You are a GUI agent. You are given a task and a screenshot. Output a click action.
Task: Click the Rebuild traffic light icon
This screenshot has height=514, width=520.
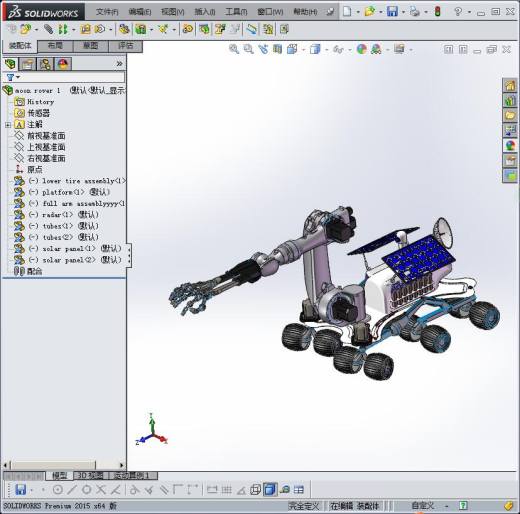[x=438, y=12]
